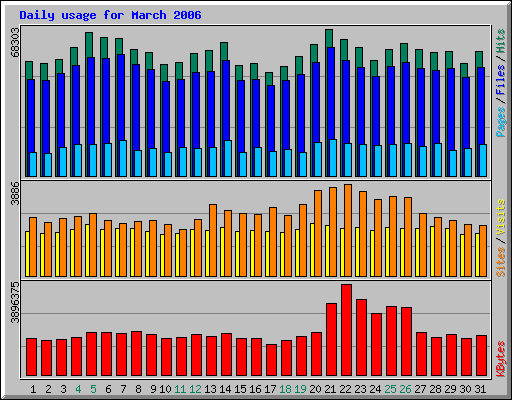Click the 68303 axis value
This screenshot has width=512, height=400.
pyautogui.click(x=15, y=43)
